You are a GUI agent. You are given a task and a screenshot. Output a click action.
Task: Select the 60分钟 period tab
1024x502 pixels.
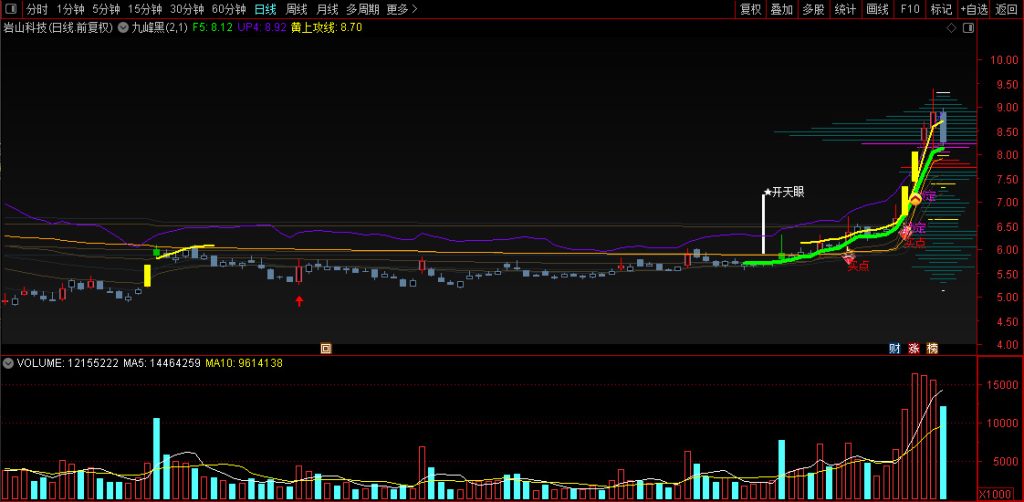point(229,9)
